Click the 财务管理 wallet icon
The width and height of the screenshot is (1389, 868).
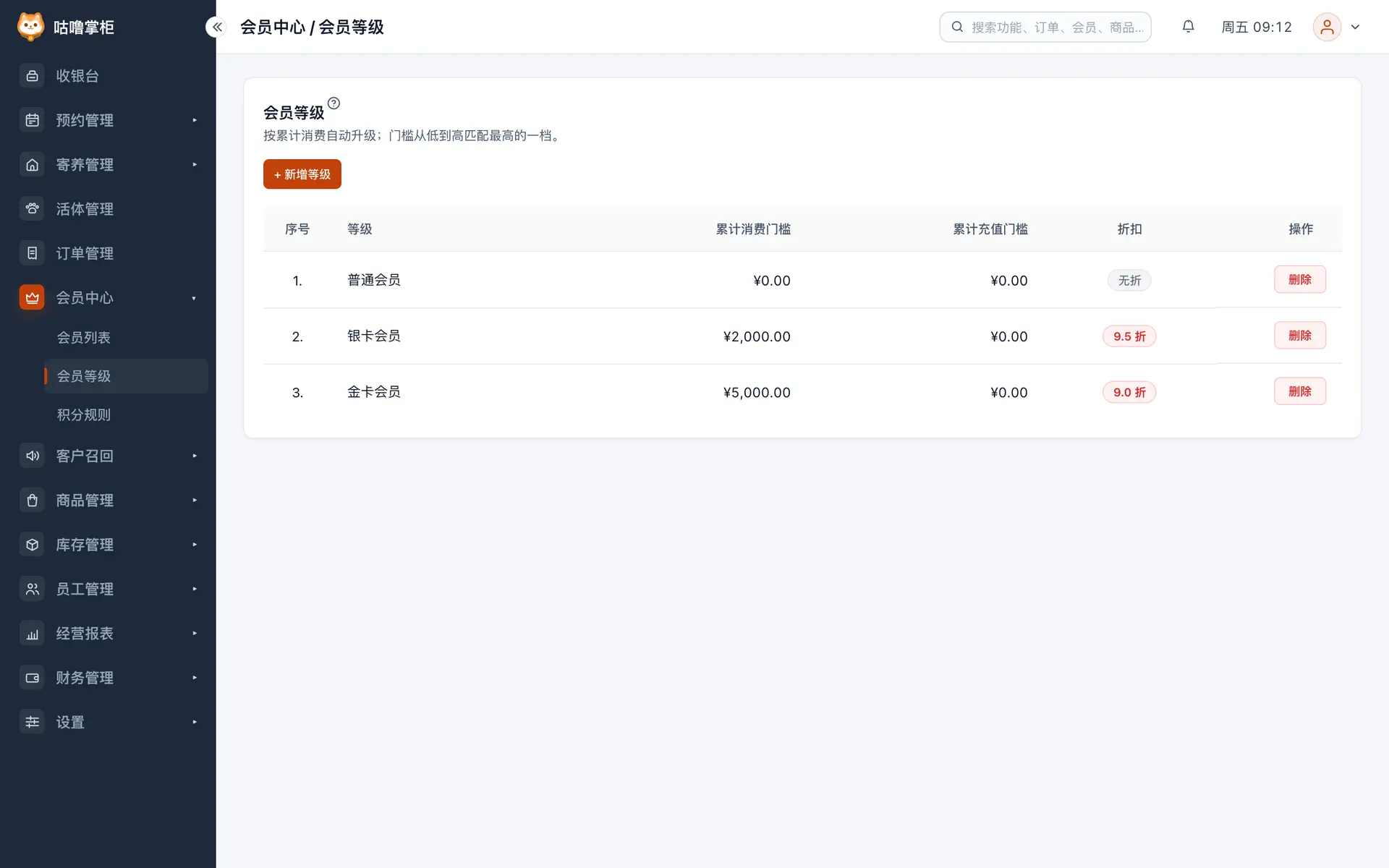[x=32, y=678]
